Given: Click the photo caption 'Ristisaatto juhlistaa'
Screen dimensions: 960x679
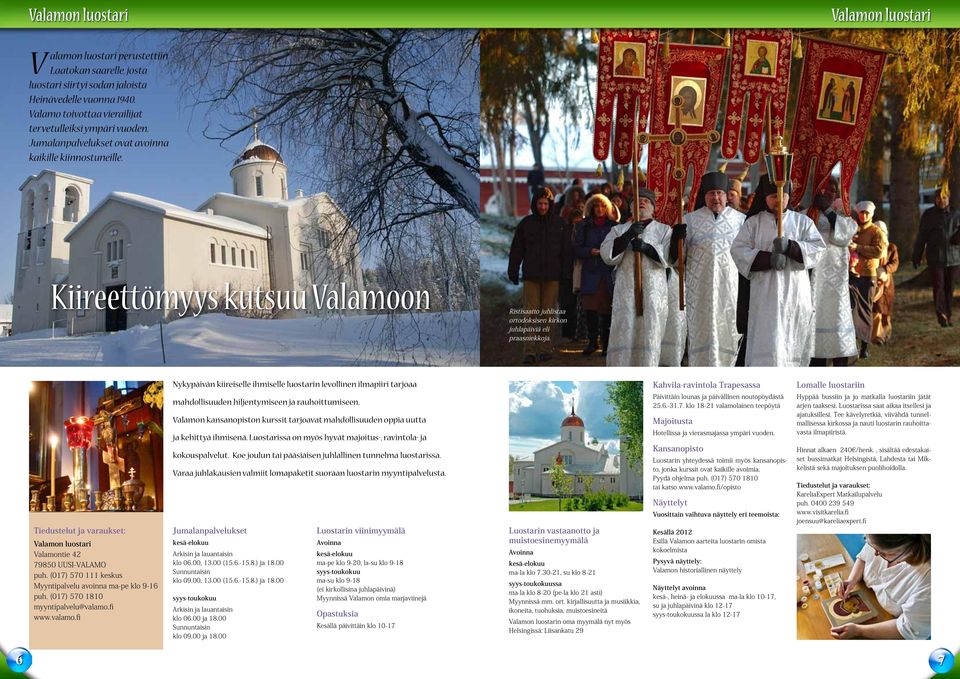Looking at the screenshot, I should tap(536, 312).
